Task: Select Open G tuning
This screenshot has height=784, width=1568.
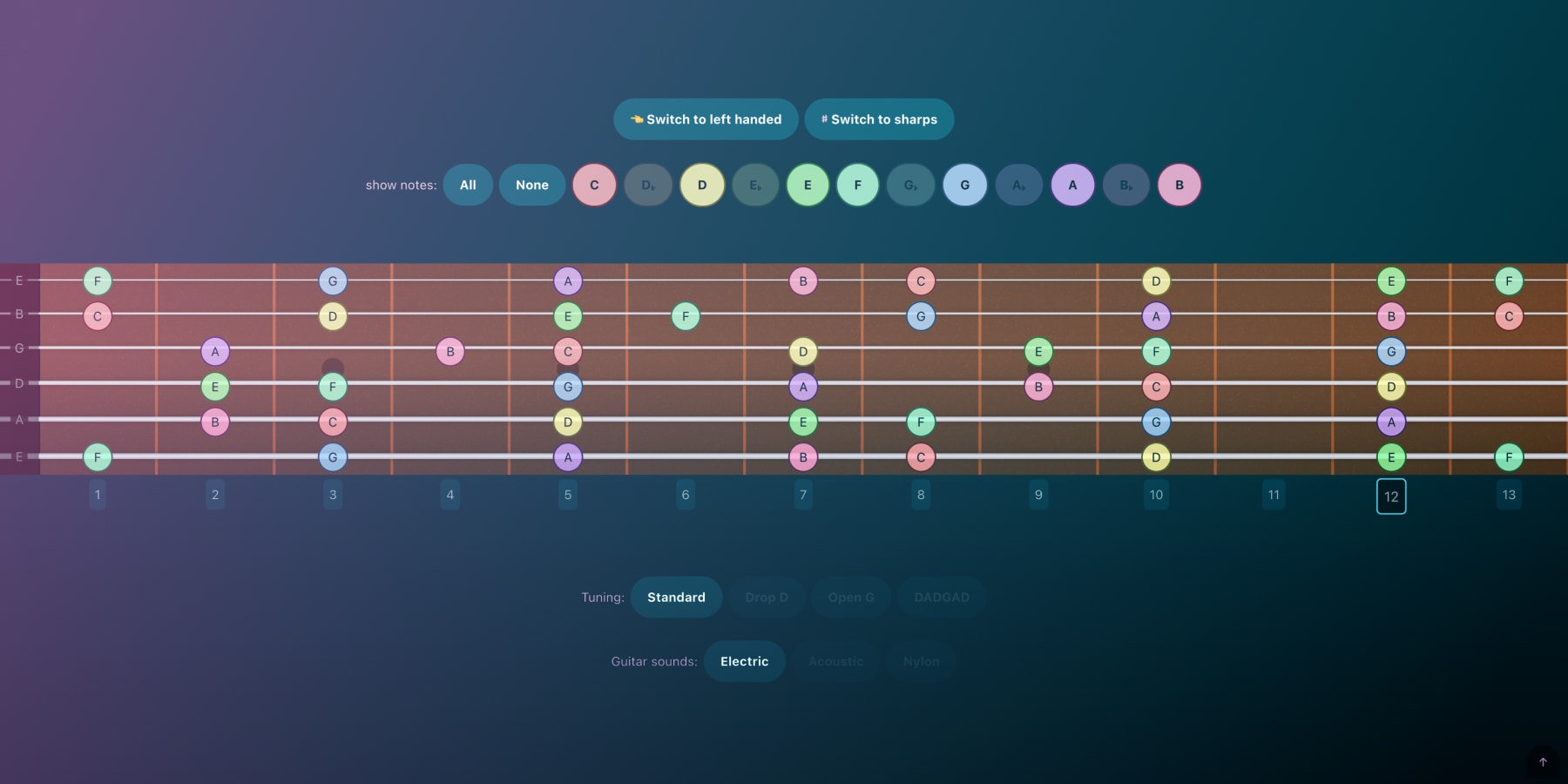Action: coord(851,597)
